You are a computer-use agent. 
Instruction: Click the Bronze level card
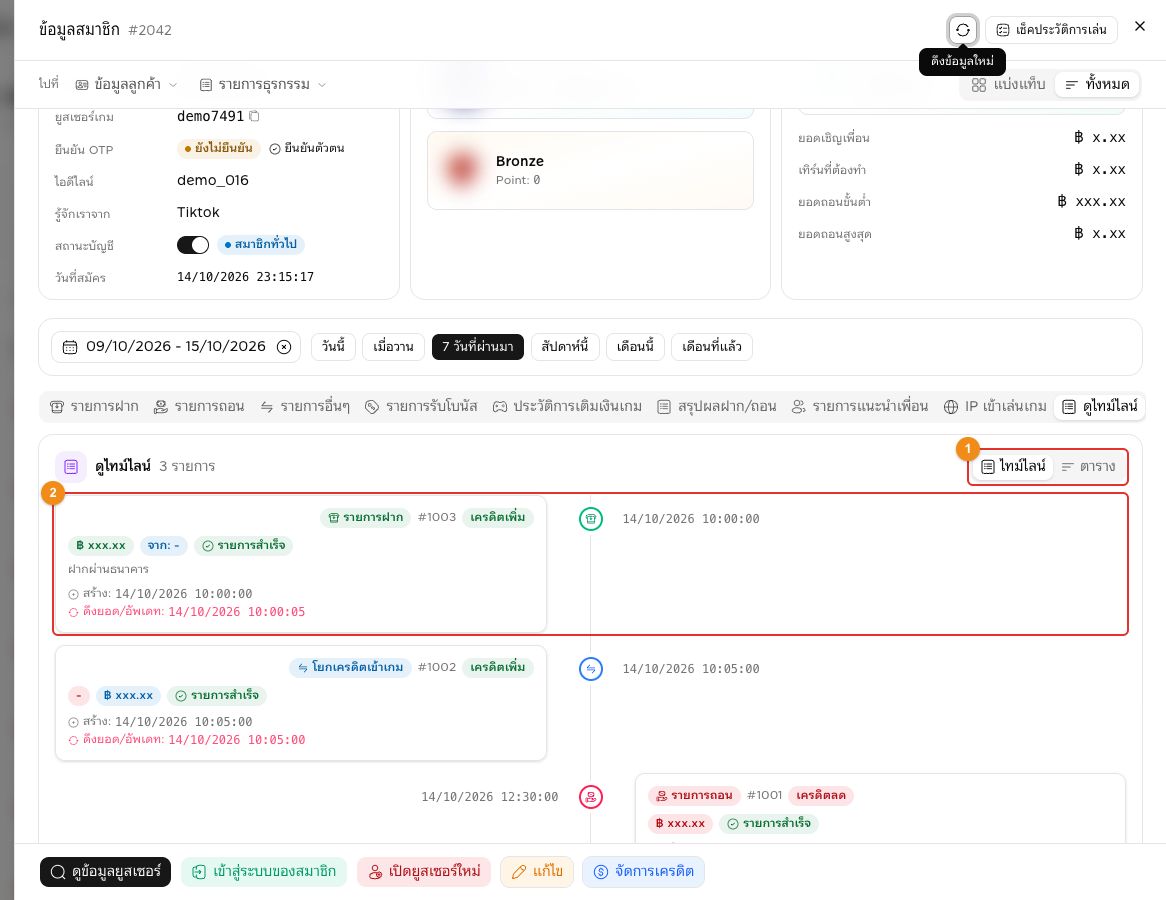[x=590, y=170]
